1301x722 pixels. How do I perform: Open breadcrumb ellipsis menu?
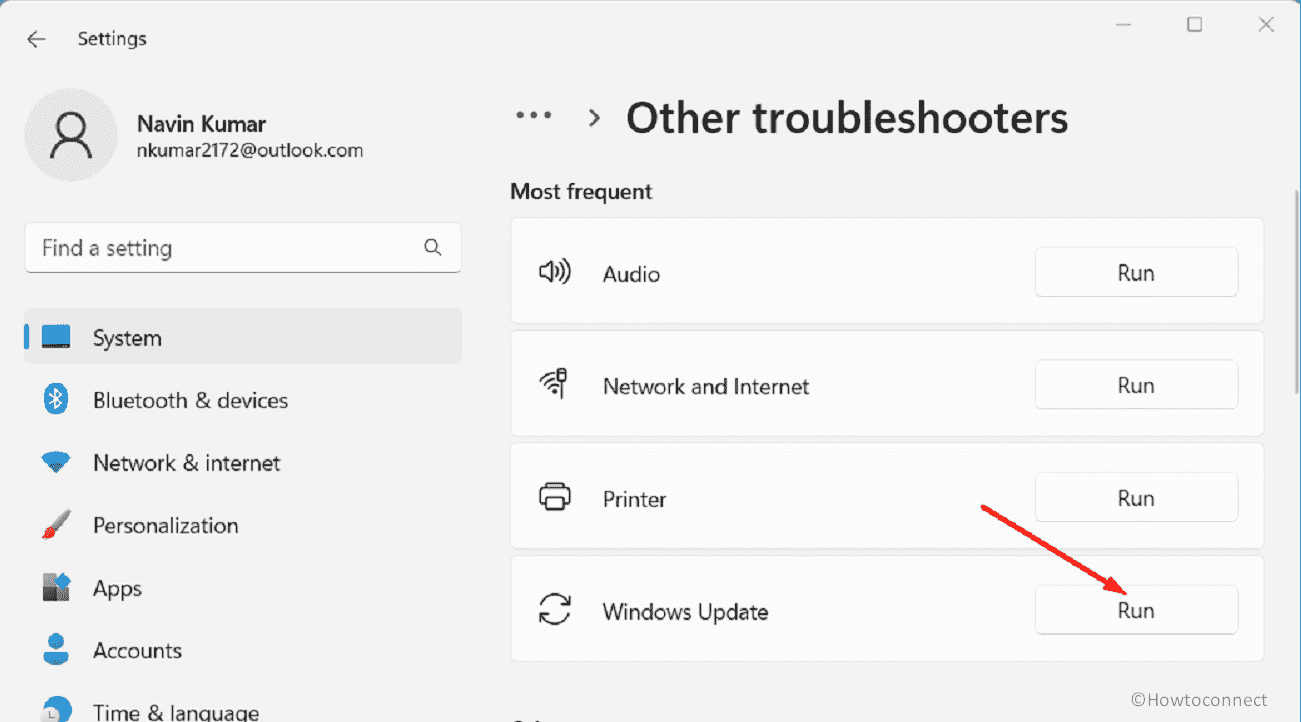(x=533, y=116)
